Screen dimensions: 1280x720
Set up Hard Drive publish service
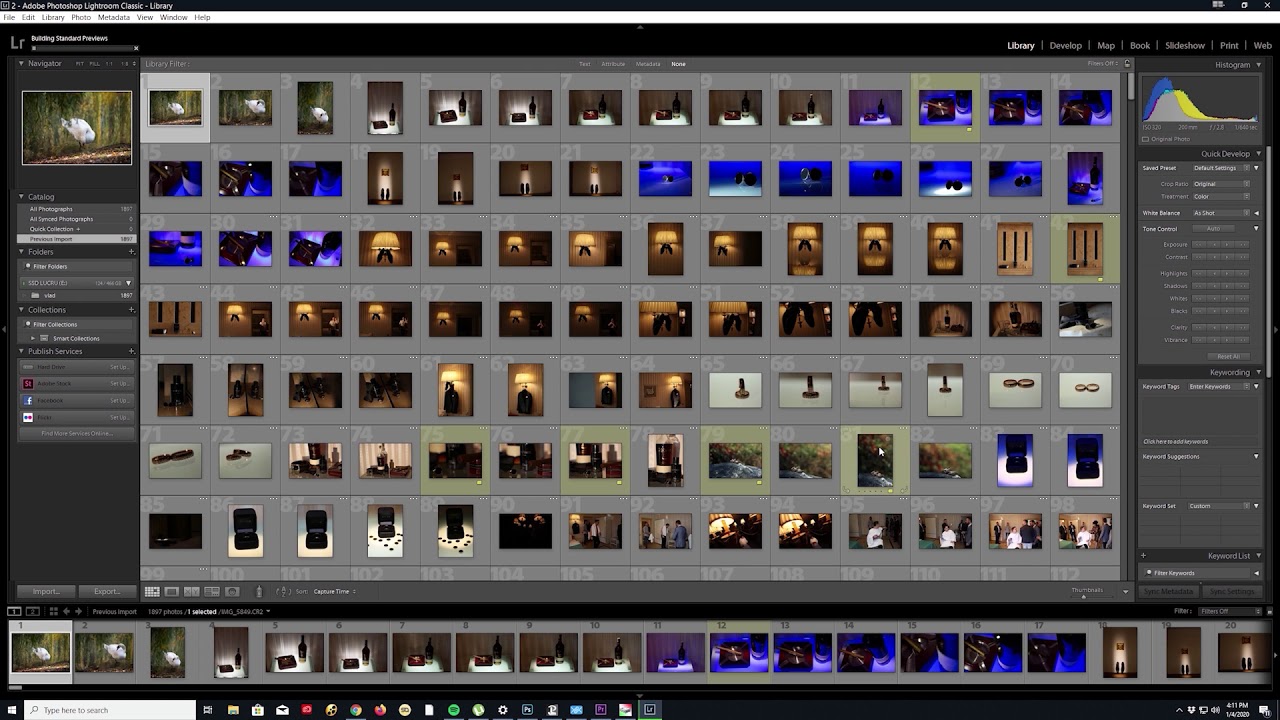coord(118,367)
